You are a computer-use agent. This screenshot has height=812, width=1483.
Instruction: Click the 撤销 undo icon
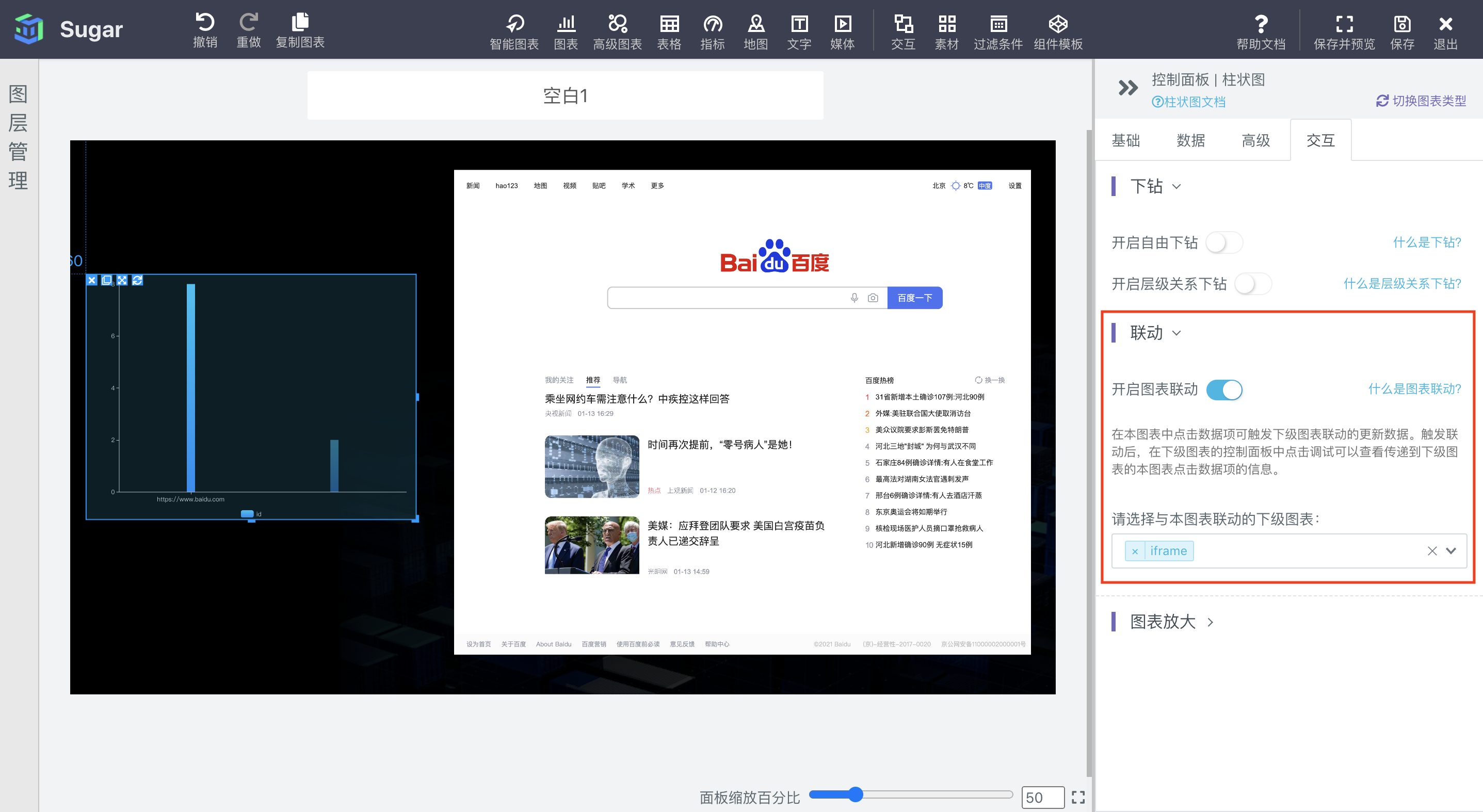205,22
